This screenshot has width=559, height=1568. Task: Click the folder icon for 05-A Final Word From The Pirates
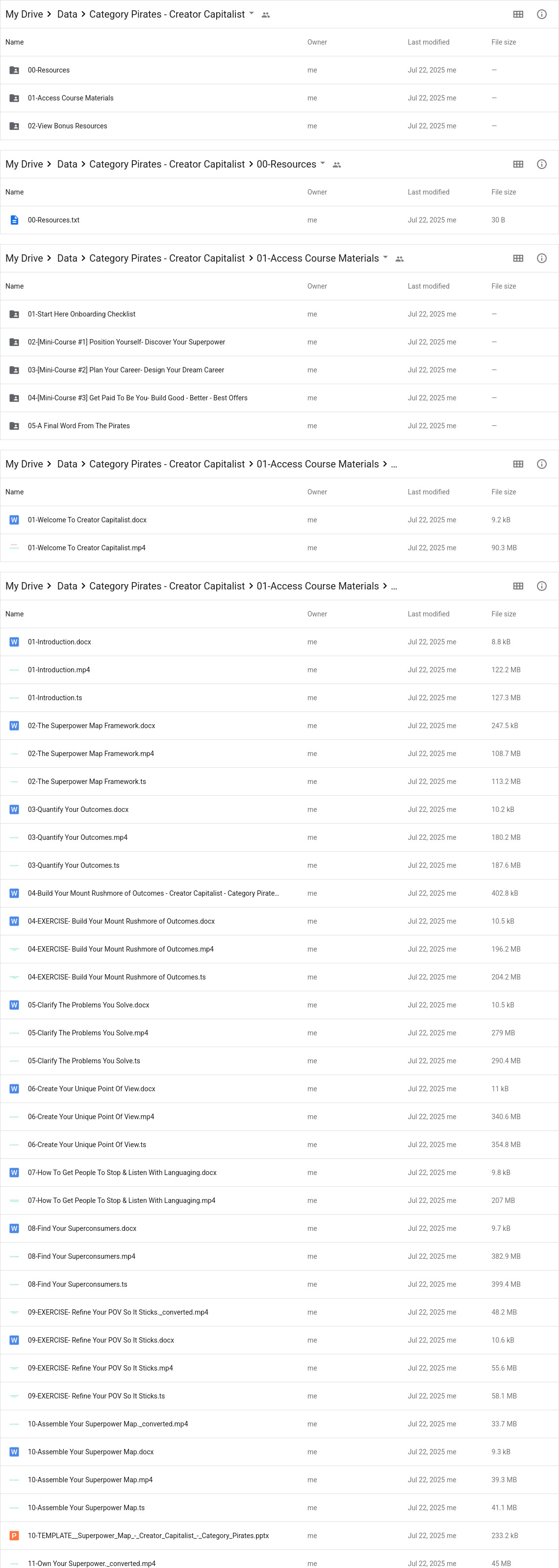(x=14, y=426)
